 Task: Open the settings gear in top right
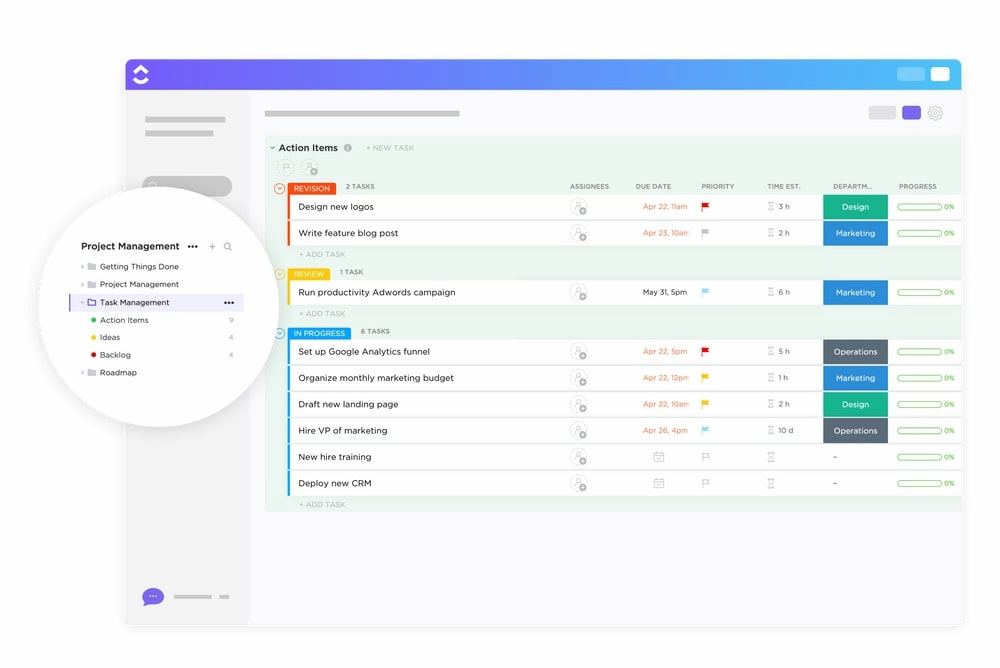click(x=935, y=113)
